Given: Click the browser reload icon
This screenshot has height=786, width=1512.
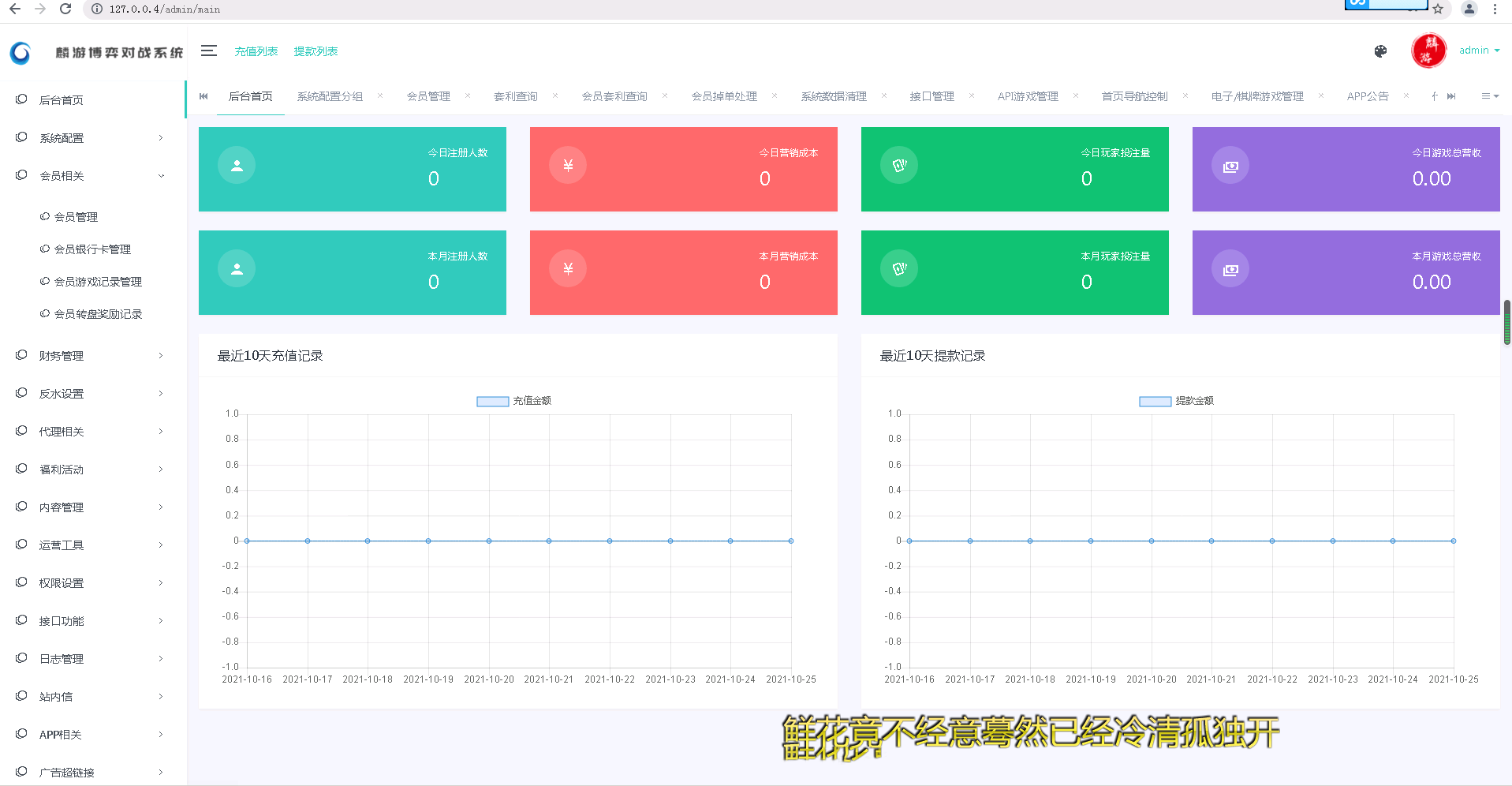Looking at the screenshot, I should click(x=65, y=9).
